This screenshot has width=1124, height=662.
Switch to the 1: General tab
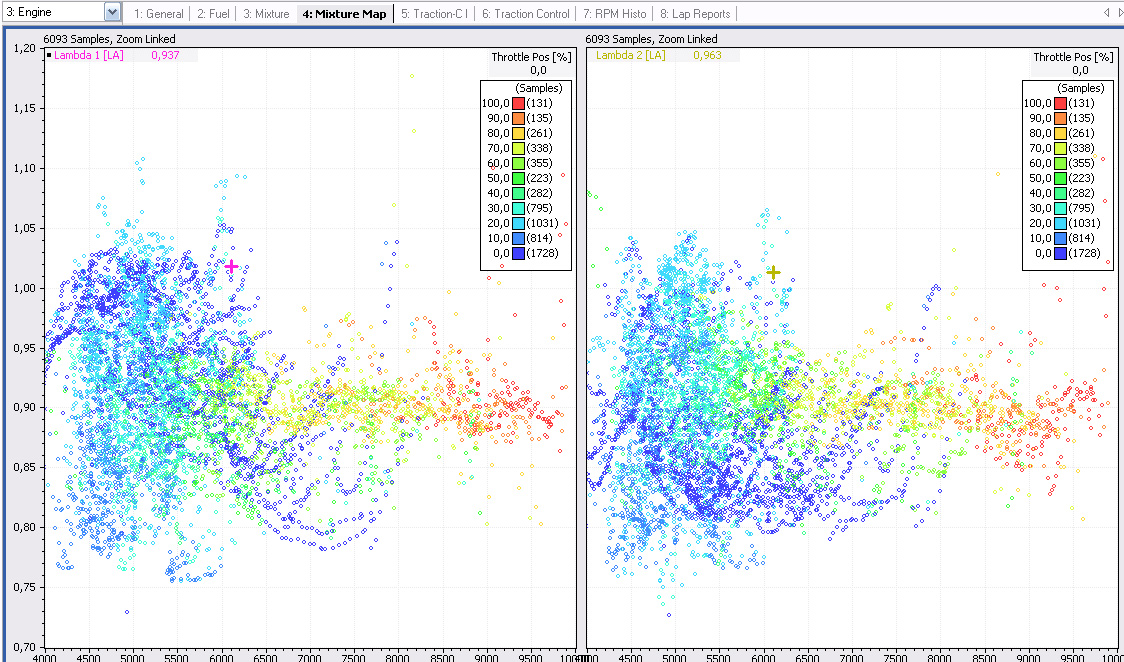click(158, 14)
